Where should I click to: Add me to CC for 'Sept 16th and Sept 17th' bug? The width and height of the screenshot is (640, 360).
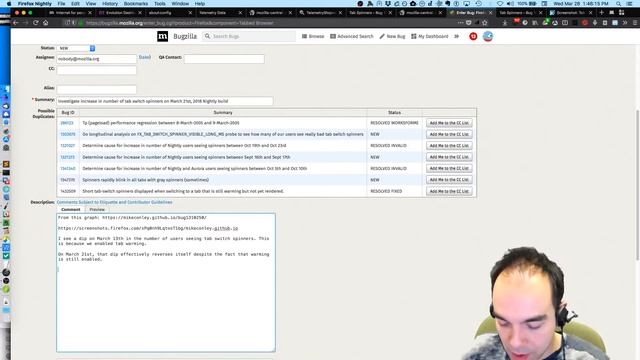(x=449, y=157)
